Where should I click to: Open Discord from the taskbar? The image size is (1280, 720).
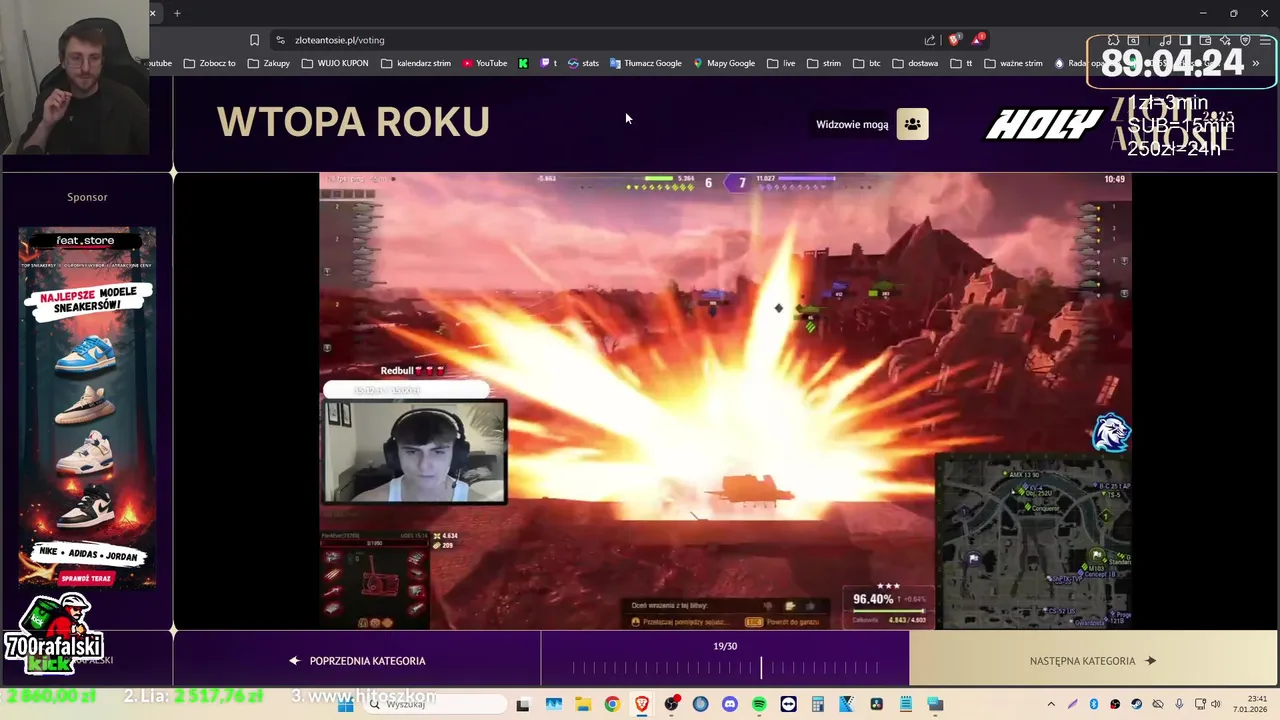[729, 704]
